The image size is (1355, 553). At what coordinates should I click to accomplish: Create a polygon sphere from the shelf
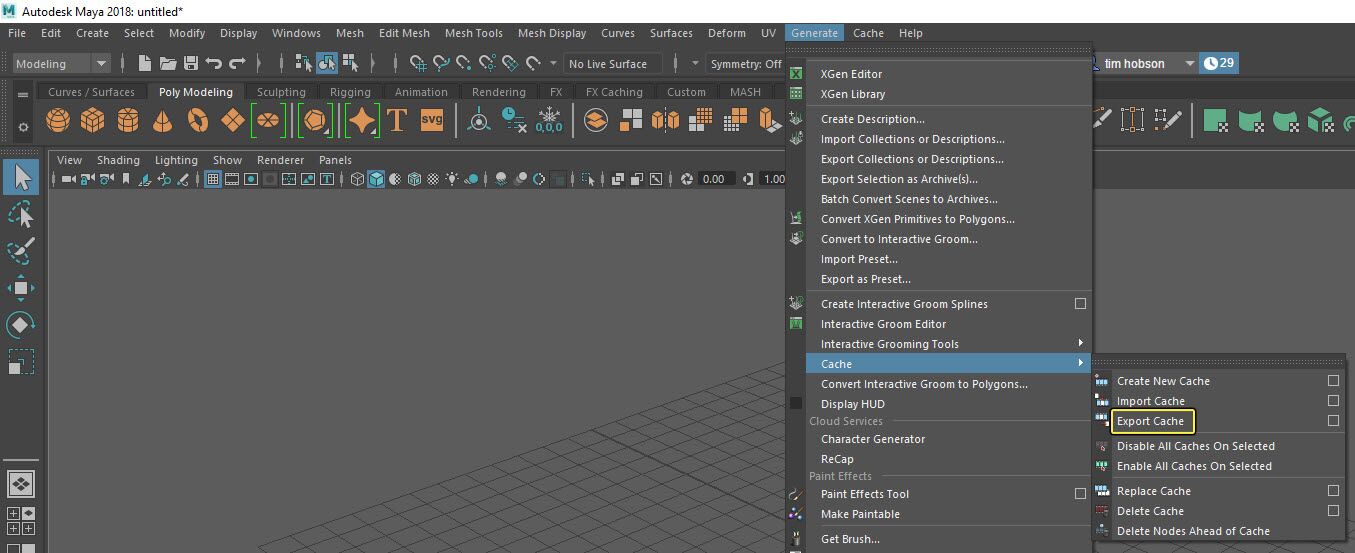coord(59,121)
